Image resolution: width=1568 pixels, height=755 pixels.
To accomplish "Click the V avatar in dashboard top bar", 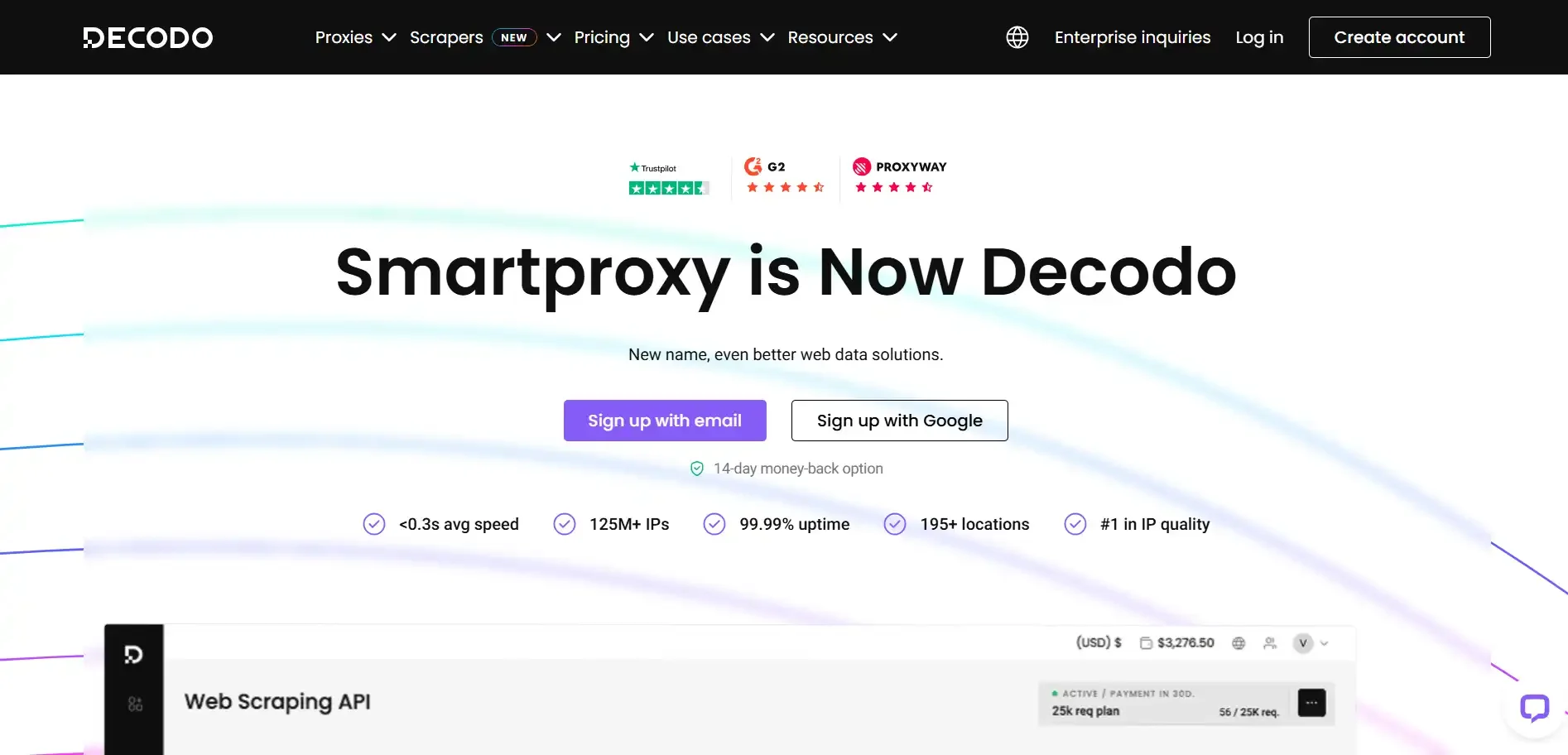I will point(1303,643).
